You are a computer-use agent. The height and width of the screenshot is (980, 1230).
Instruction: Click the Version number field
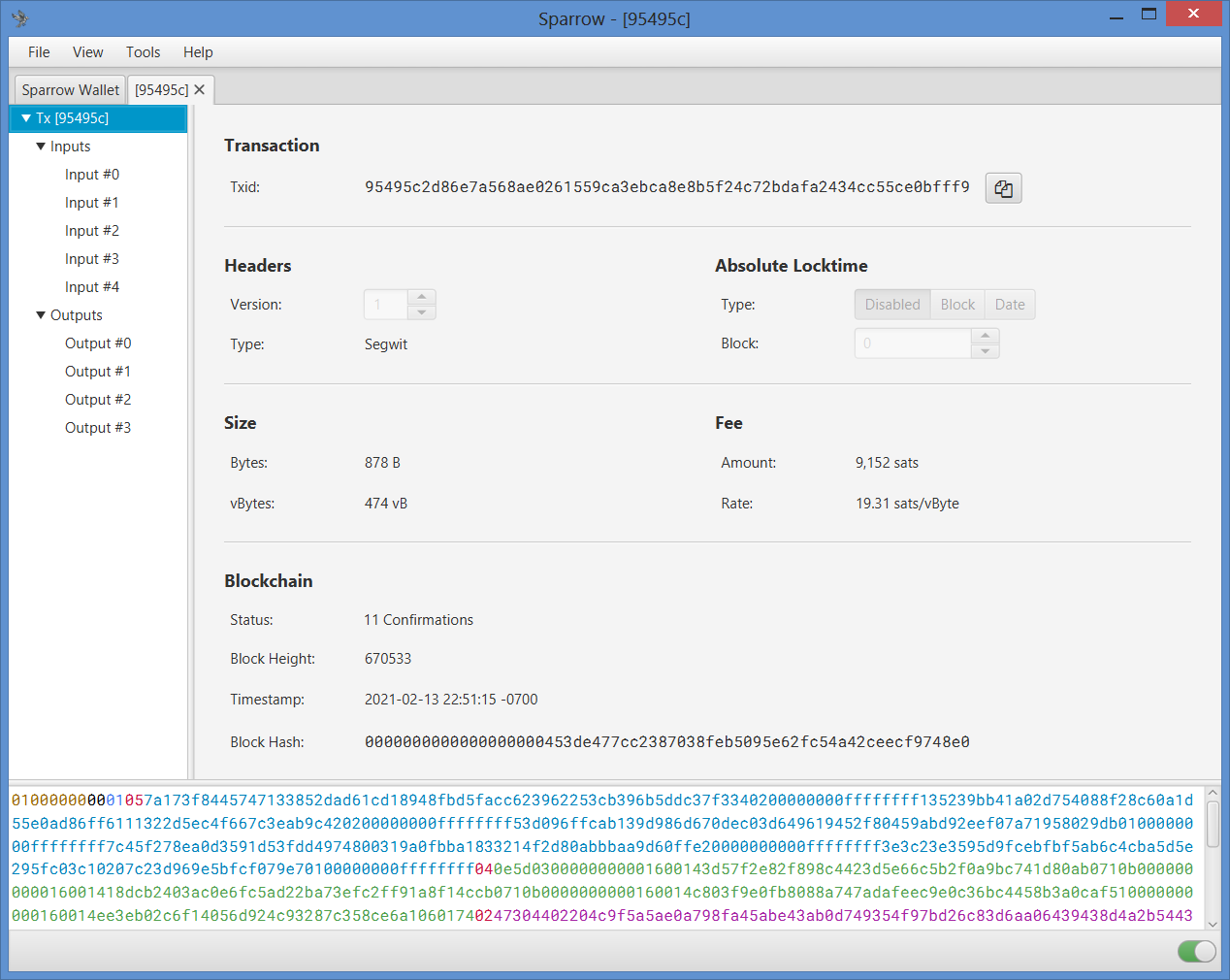pos(385,305)
